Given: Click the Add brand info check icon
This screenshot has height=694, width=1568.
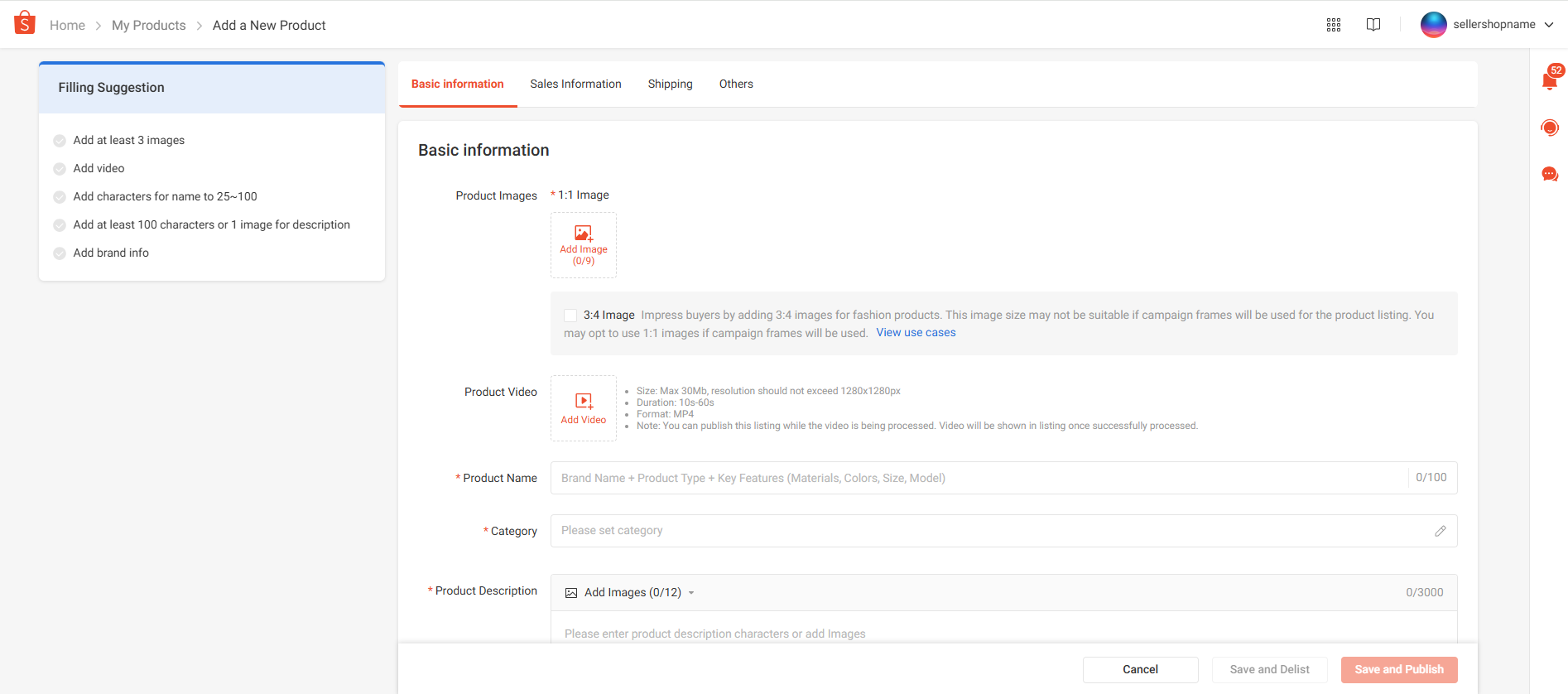Looking at the screenshot, I should click(60, 253).
